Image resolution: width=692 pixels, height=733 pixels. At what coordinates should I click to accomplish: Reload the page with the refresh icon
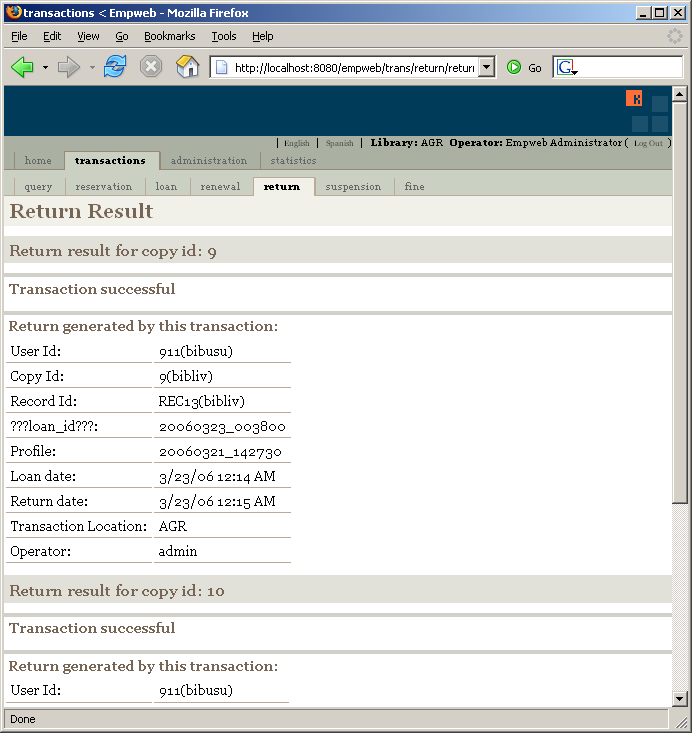pyautogui.click(x=115, y=67)
